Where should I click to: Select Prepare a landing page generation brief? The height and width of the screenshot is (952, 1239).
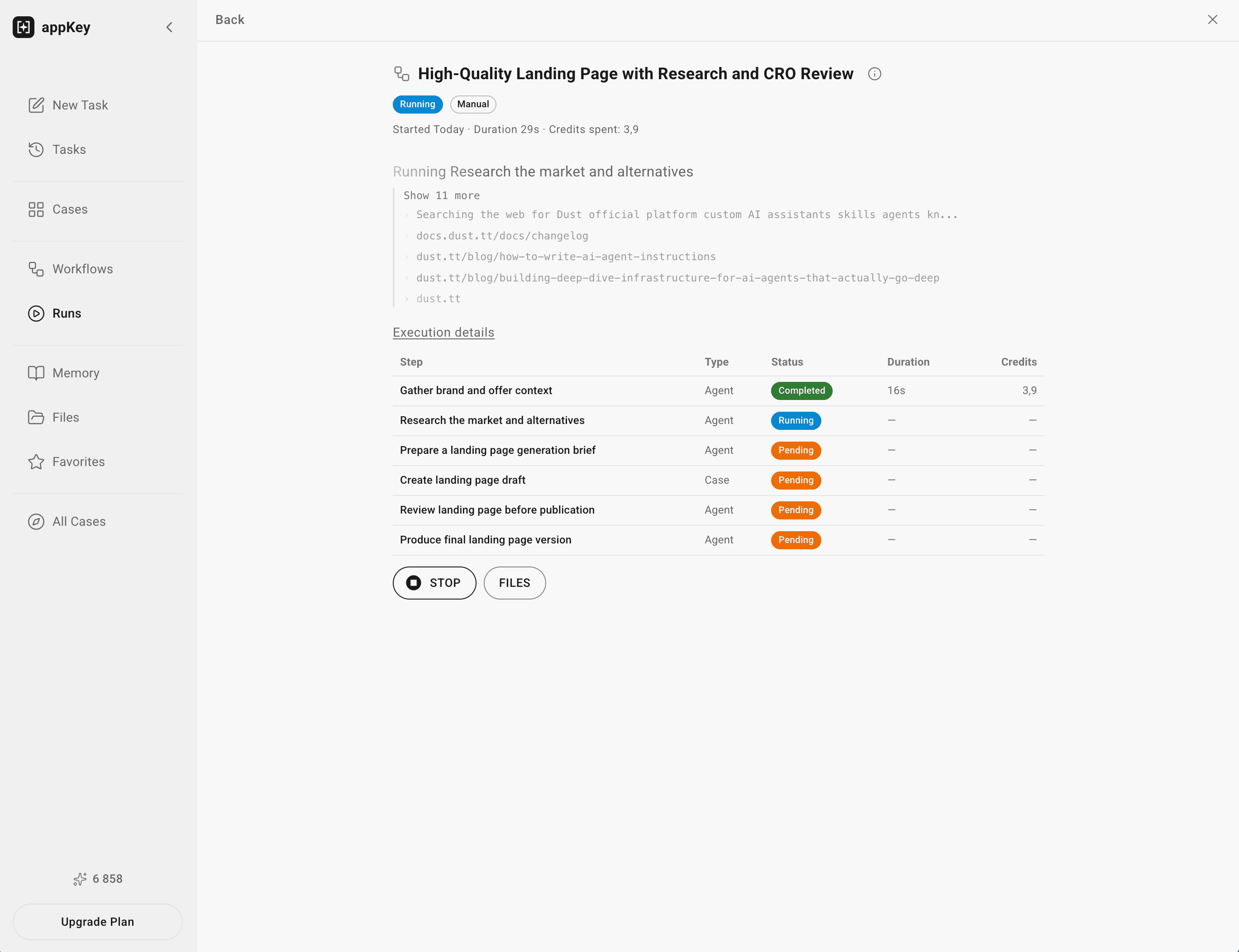[x=718, y=451]
